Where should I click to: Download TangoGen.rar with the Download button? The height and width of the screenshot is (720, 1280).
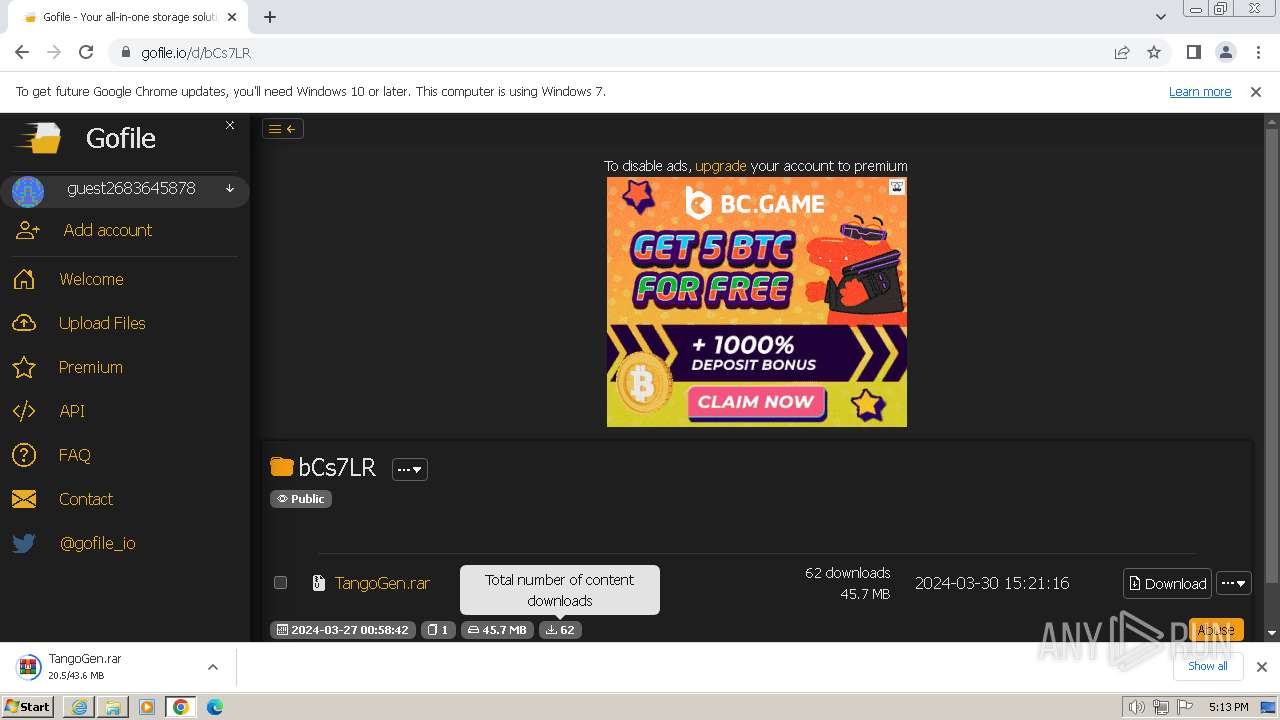point(1168,583)
